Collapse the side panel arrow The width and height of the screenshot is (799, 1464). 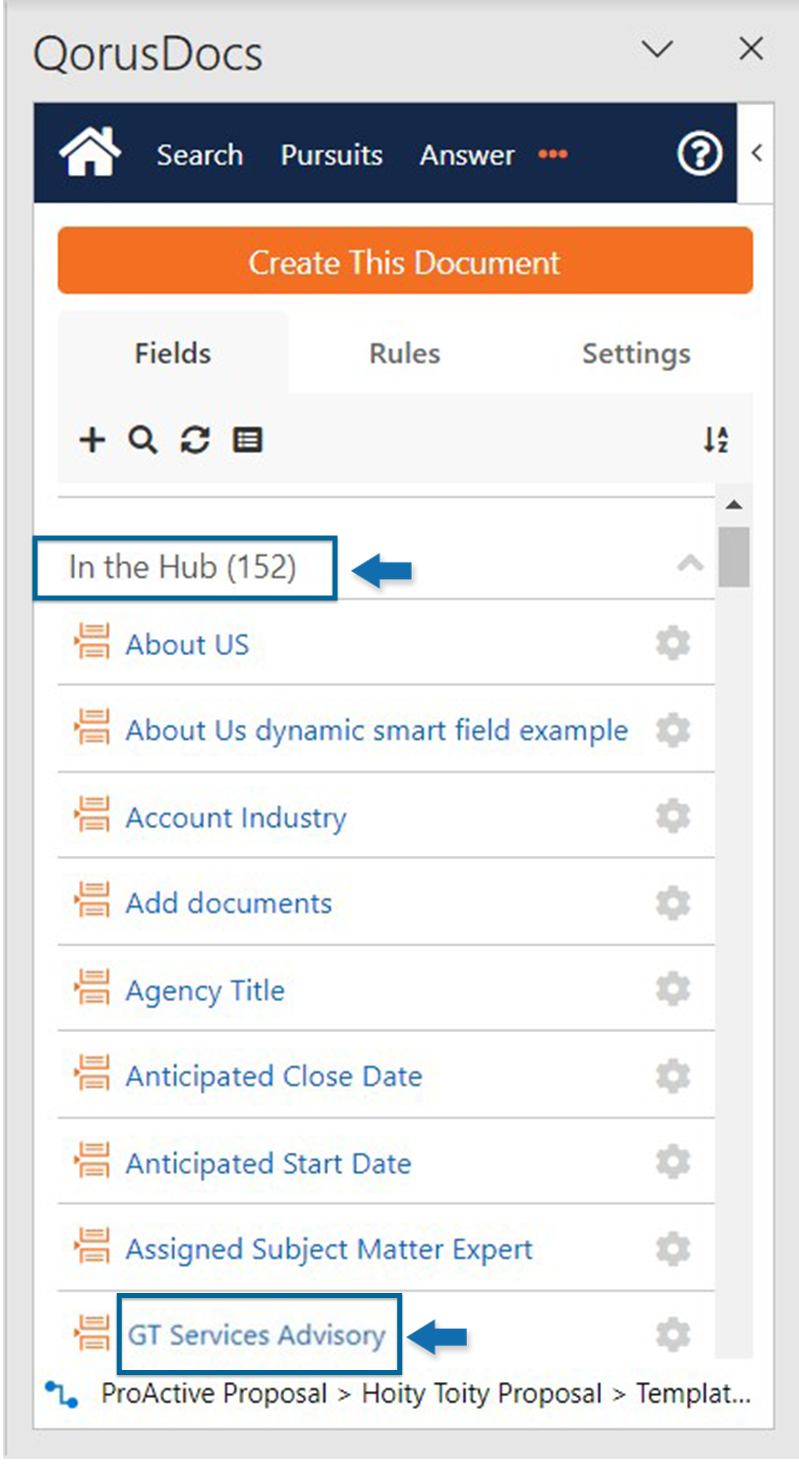tap(757, 153)
